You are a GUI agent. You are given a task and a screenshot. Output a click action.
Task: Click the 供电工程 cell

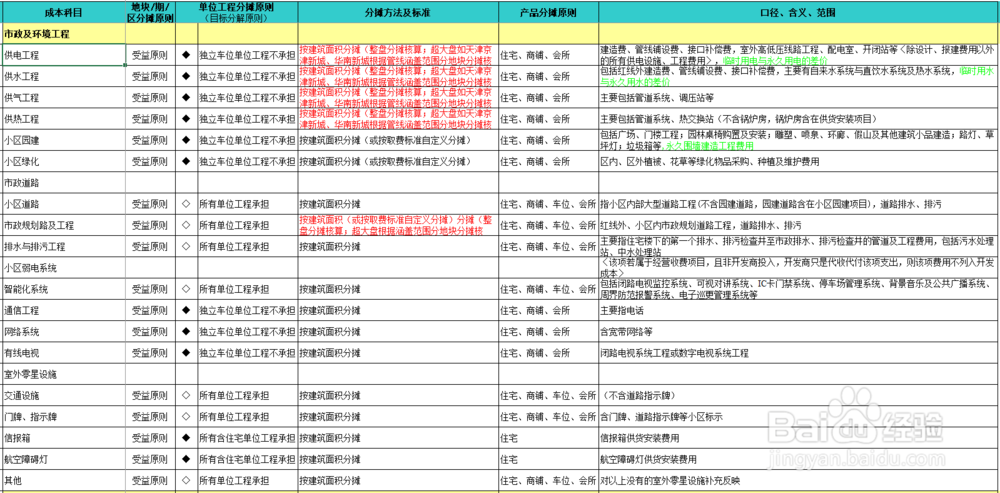62,55
